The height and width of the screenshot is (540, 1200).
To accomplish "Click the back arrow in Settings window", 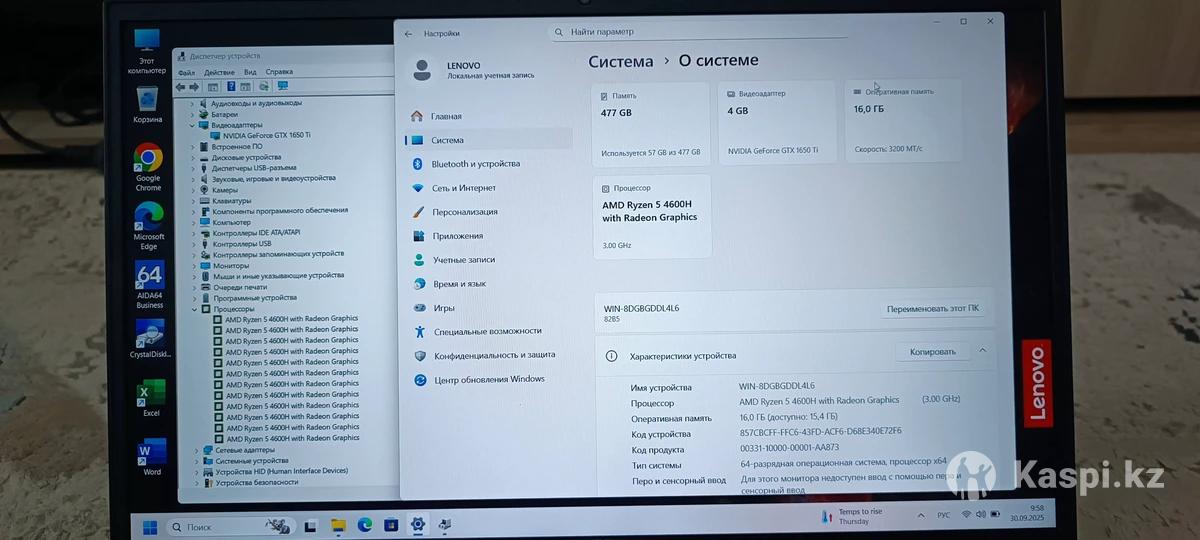I will tap(408, 34).
